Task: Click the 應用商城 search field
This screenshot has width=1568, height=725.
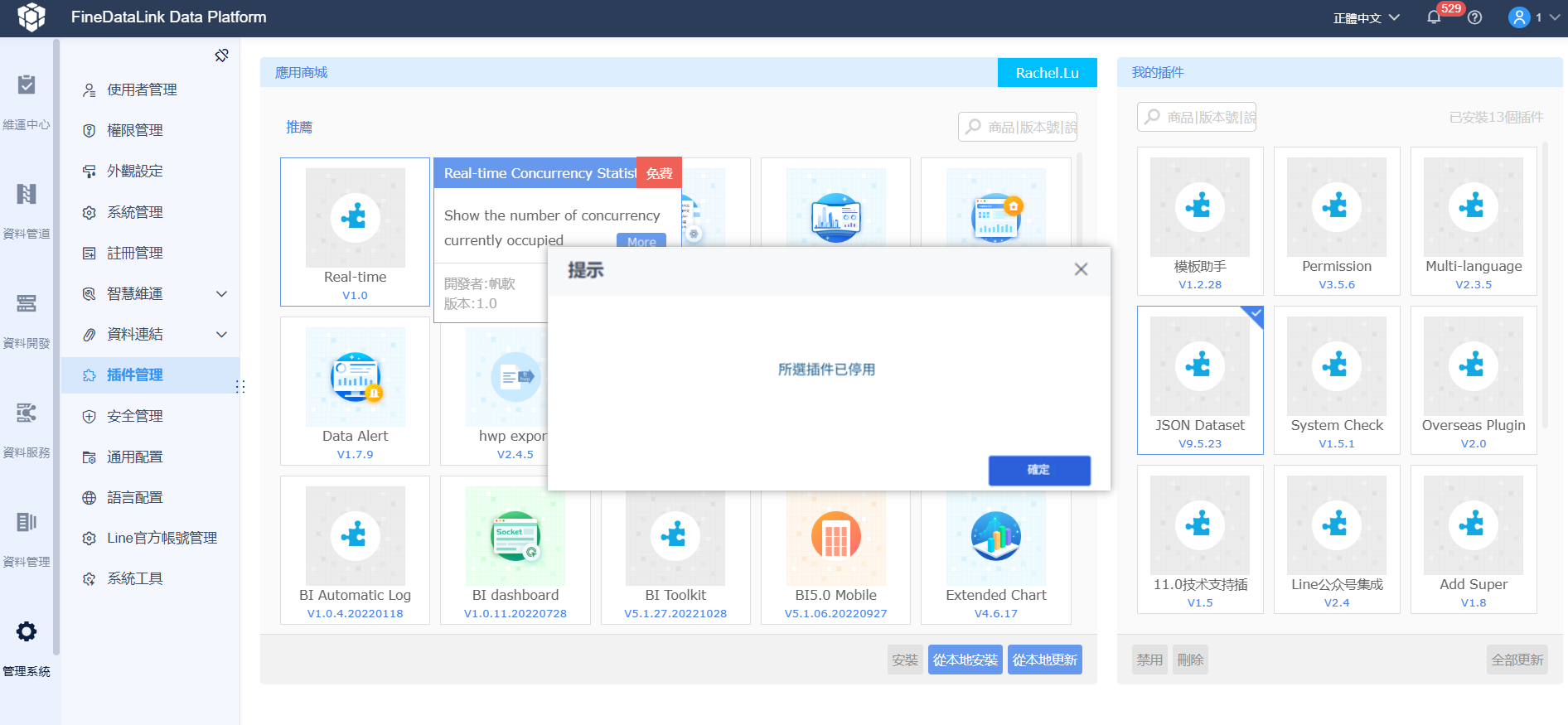Action: [1018, 127]
